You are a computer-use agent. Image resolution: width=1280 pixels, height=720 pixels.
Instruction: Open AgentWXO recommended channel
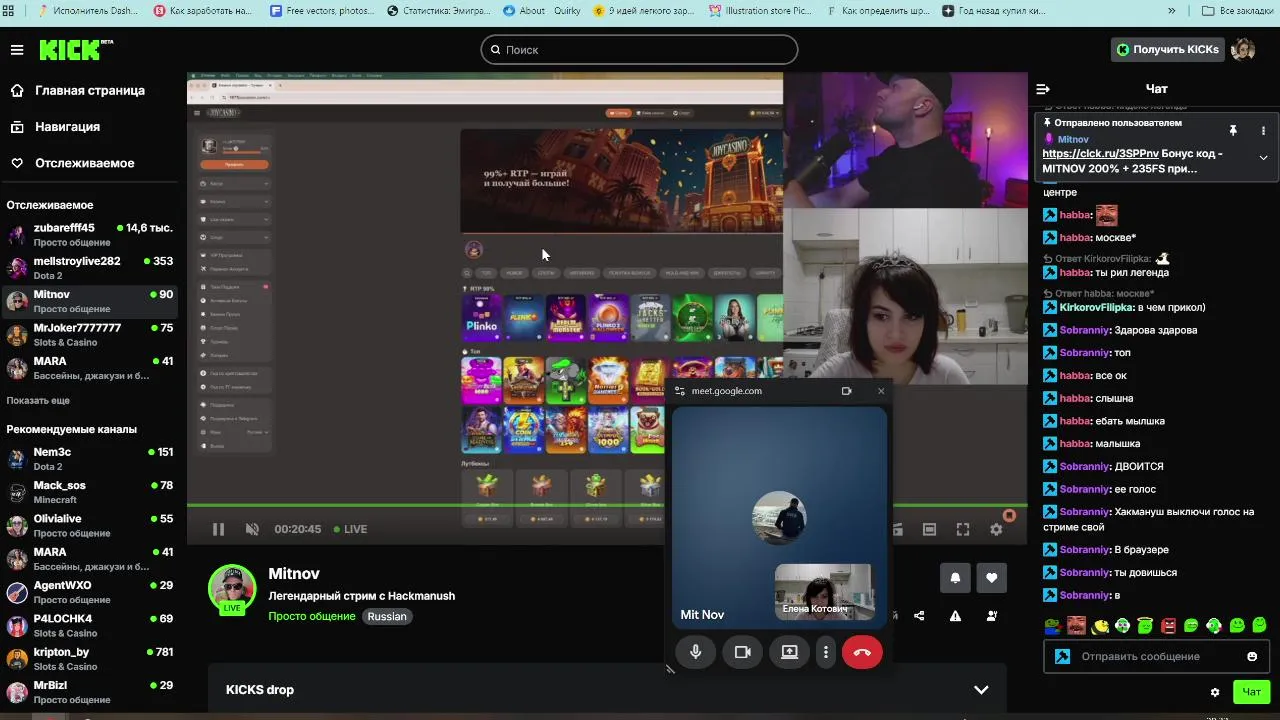pyautogui.click(x=90, y=592)
